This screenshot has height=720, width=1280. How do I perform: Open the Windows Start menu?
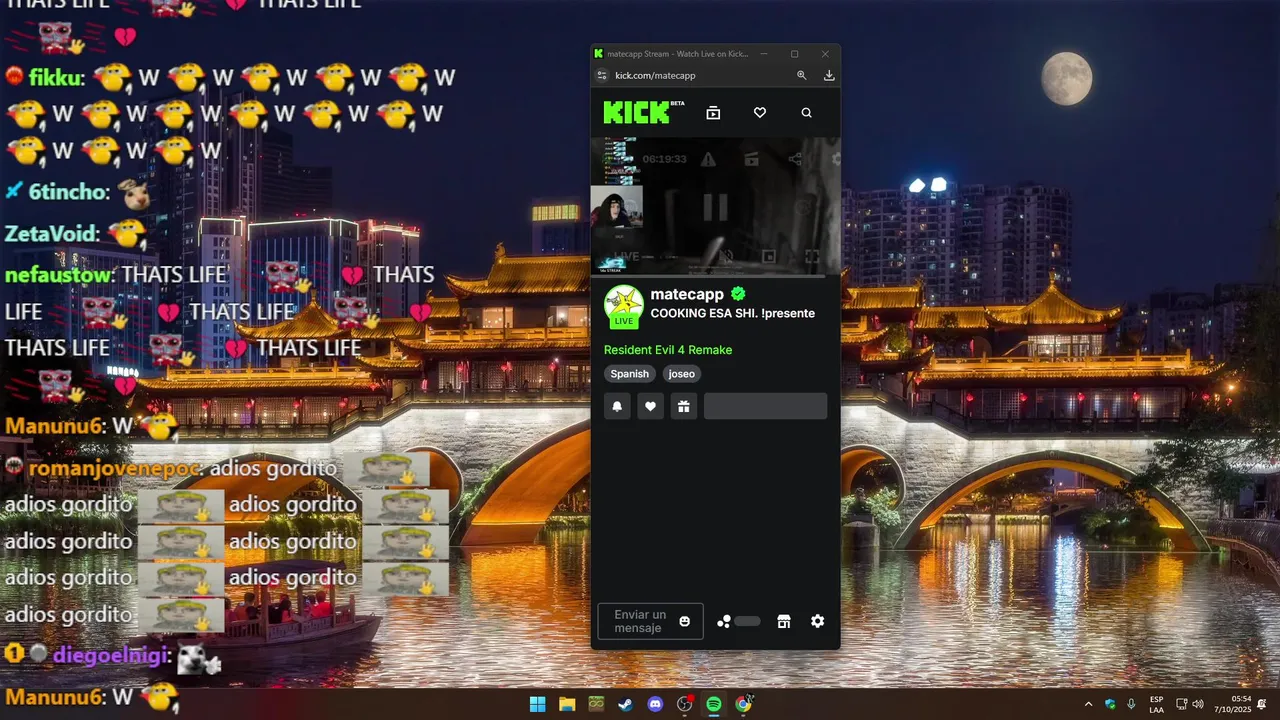click(538, 704)
